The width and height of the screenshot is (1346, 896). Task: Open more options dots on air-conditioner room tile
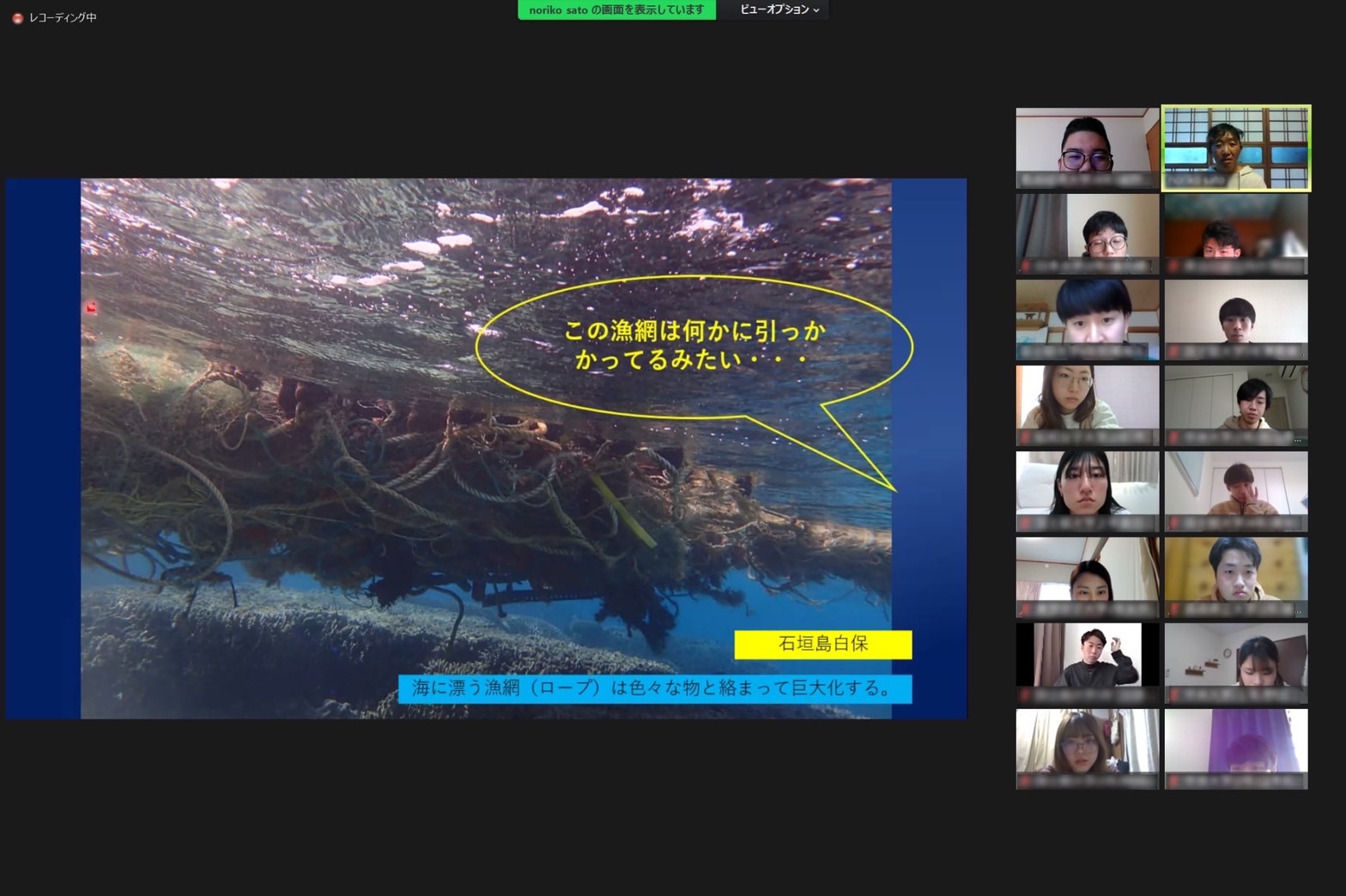point(1298,440)
